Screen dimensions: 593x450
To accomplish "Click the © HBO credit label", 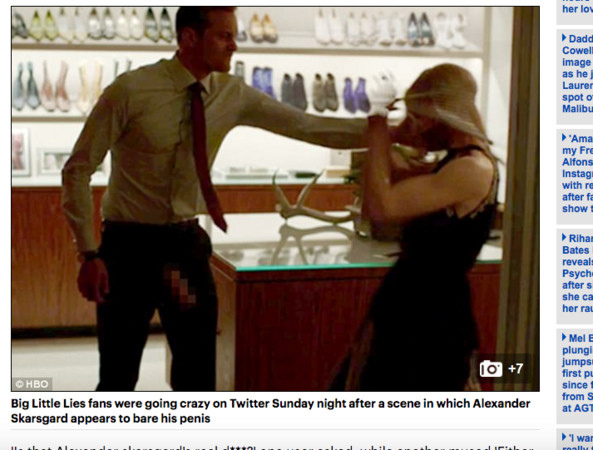I will [32, 384].
